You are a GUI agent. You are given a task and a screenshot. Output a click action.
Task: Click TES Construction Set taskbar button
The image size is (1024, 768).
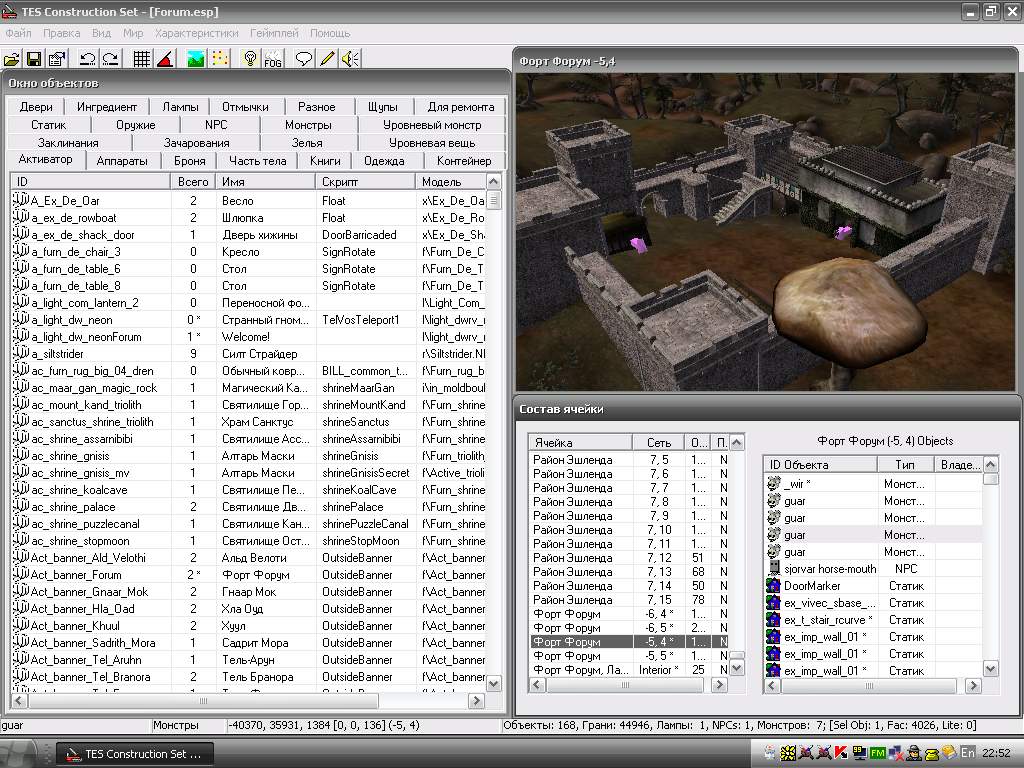(135, 754)
